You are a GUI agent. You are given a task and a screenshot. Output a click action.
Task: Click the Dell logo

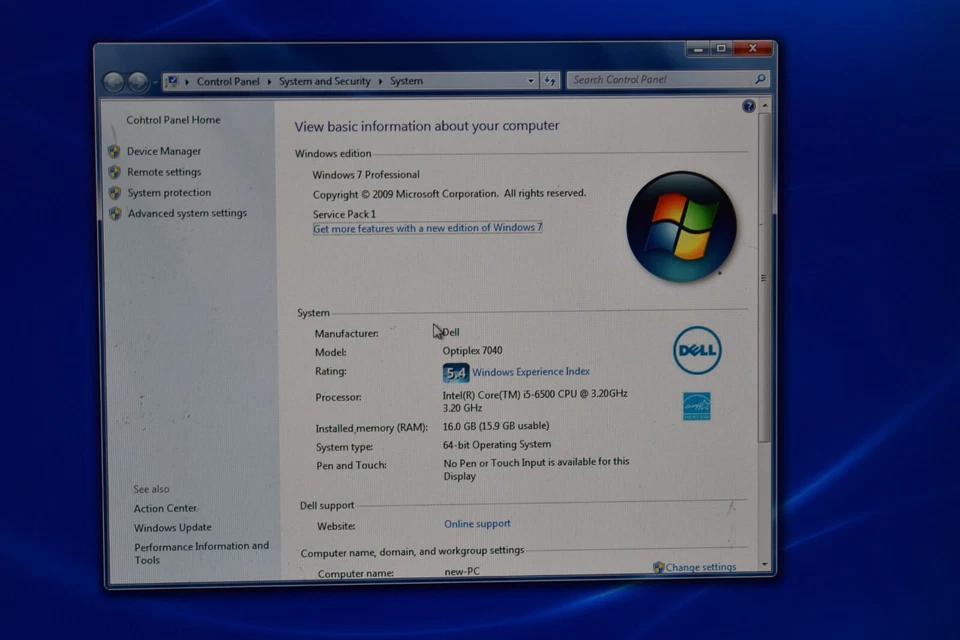[x=696, y=351]
